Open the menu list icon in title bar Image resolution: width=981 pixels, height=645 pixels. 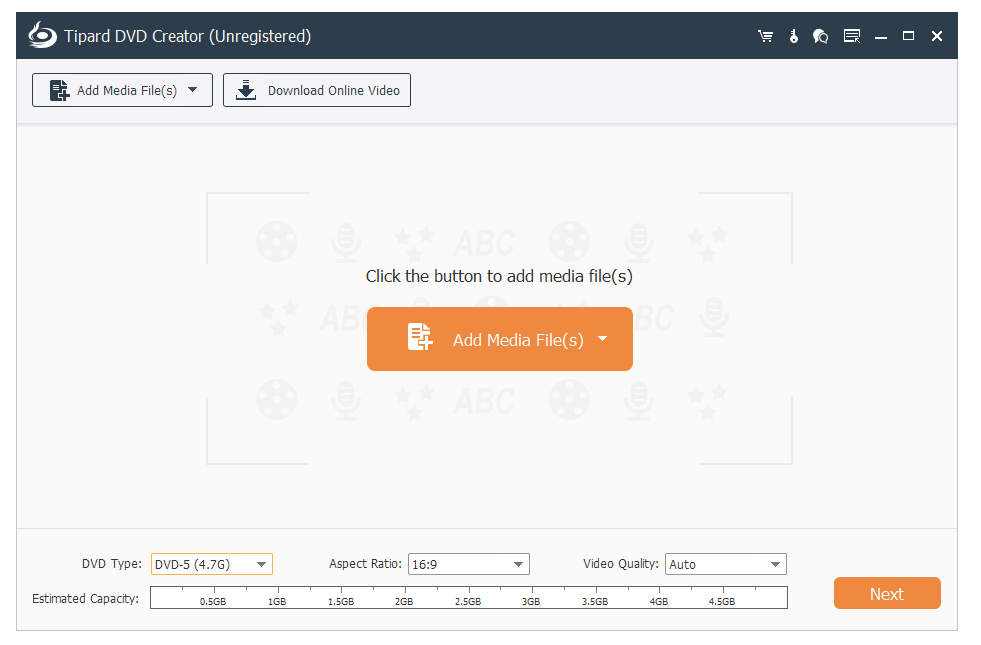click(851, 36)
